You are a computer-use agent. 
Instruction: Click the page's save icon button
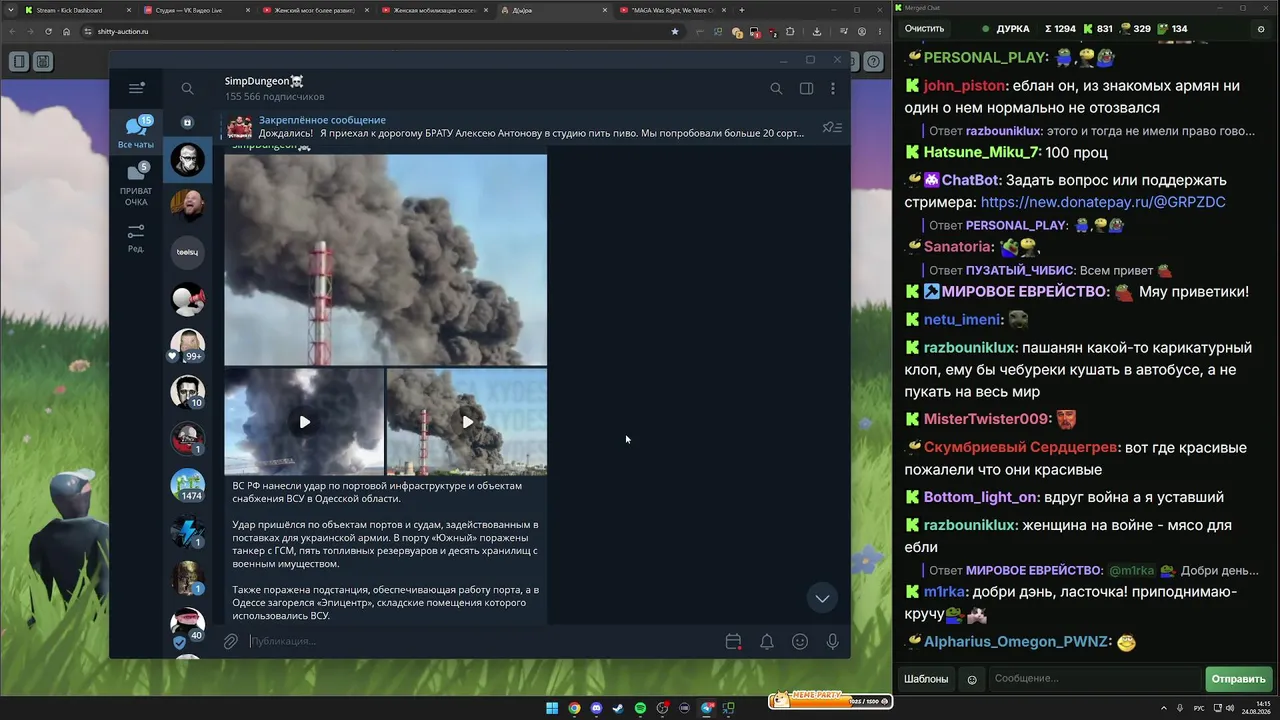[43, 62]
